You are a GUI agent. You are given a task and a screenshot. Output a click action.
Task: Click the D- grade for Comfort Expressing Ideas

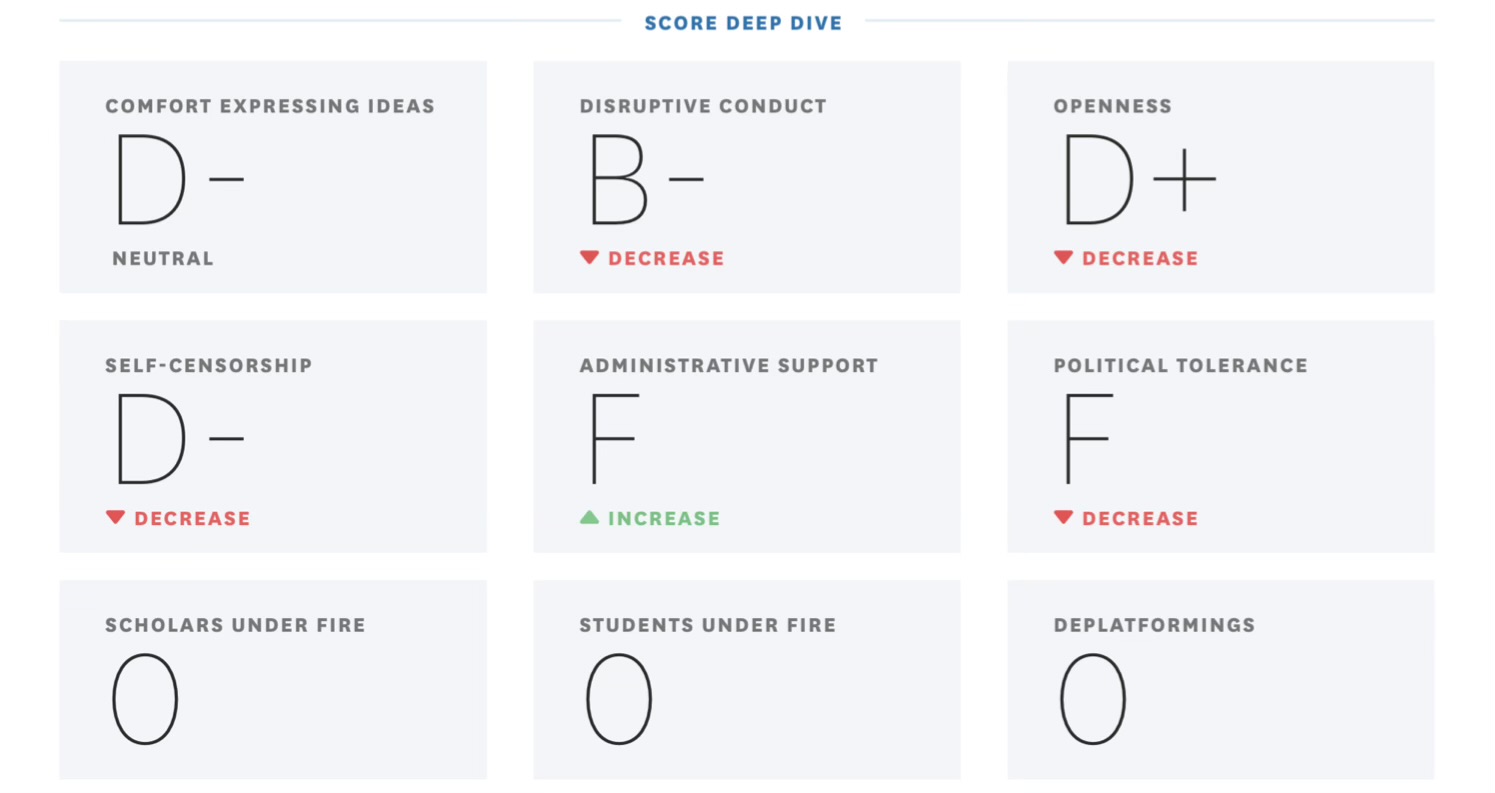[x=178, y=180]
